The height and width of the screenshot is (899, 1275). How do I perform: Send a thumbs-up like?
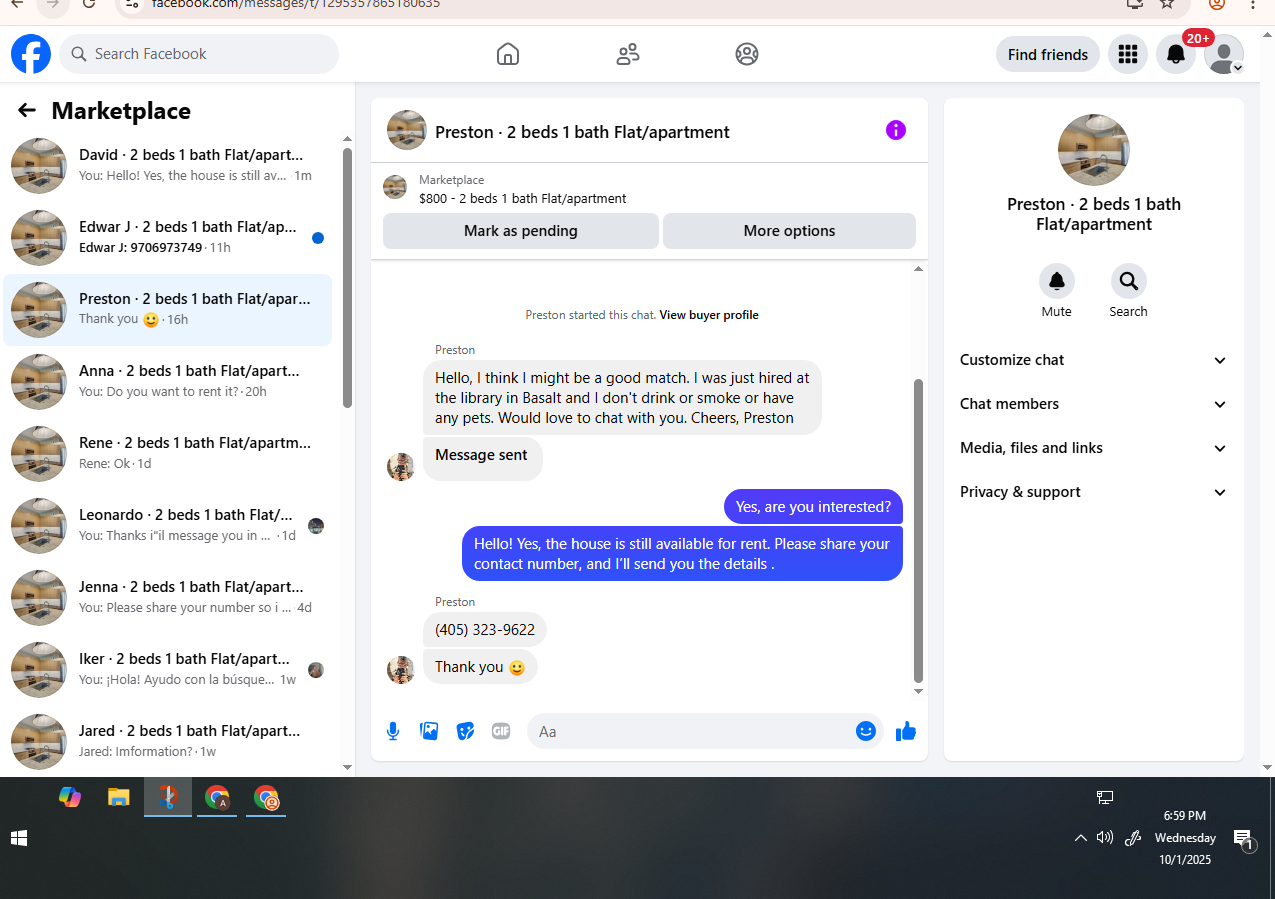click(906, 731)
